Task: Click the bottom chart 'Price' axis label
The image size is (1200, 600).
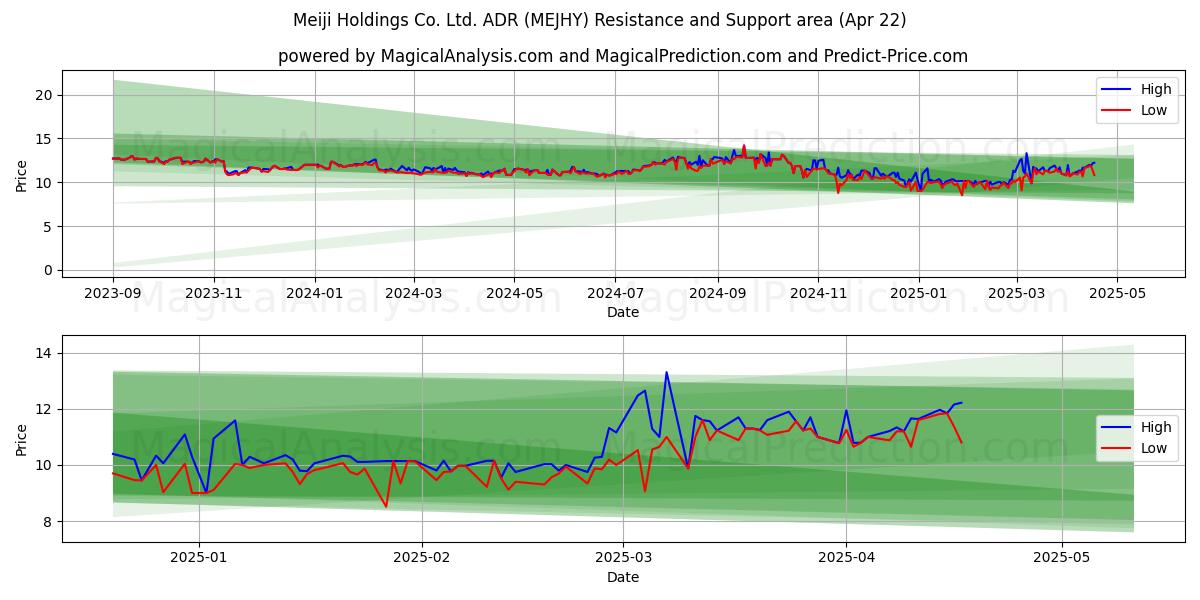Action: coord(22,439)
